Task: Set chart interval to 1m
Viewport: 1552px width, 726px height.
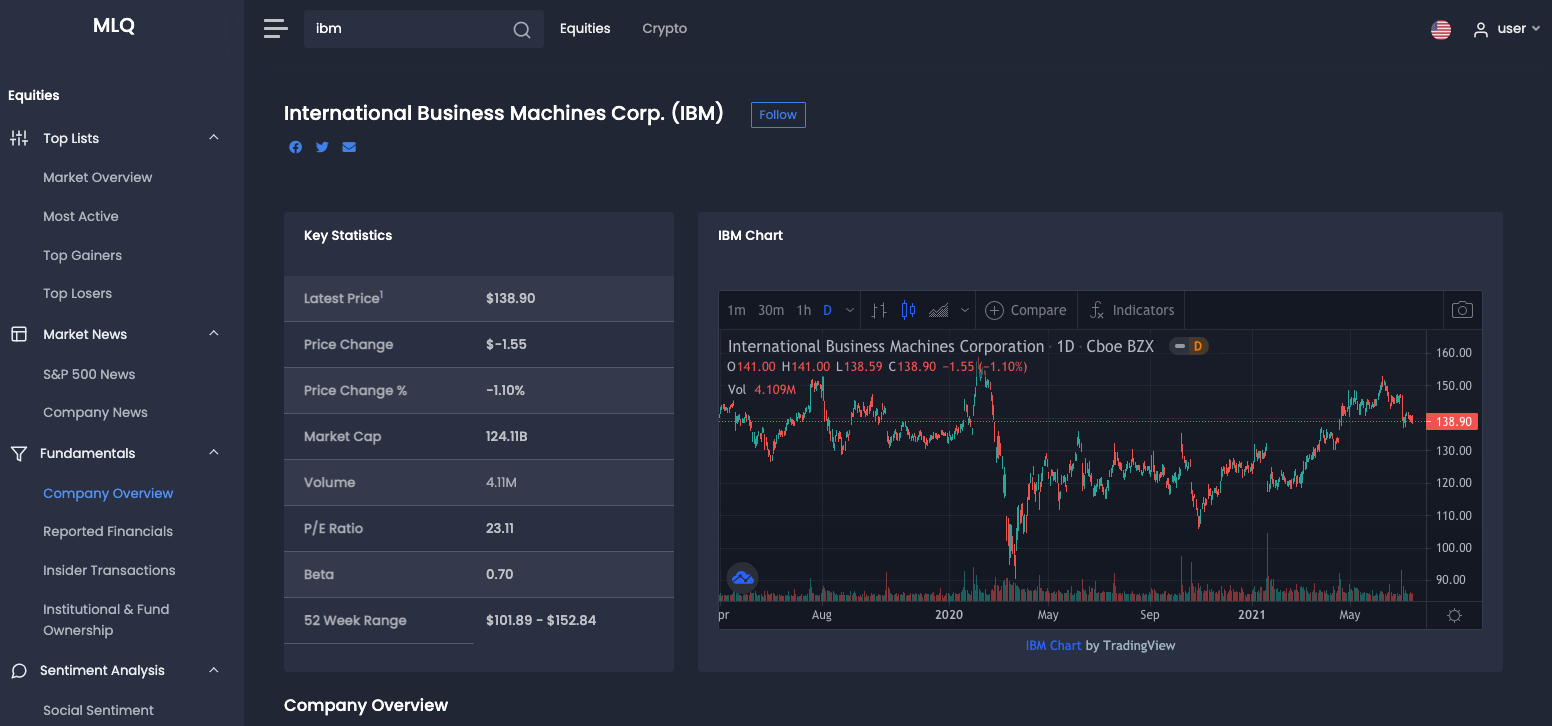Action: (736, 310)
